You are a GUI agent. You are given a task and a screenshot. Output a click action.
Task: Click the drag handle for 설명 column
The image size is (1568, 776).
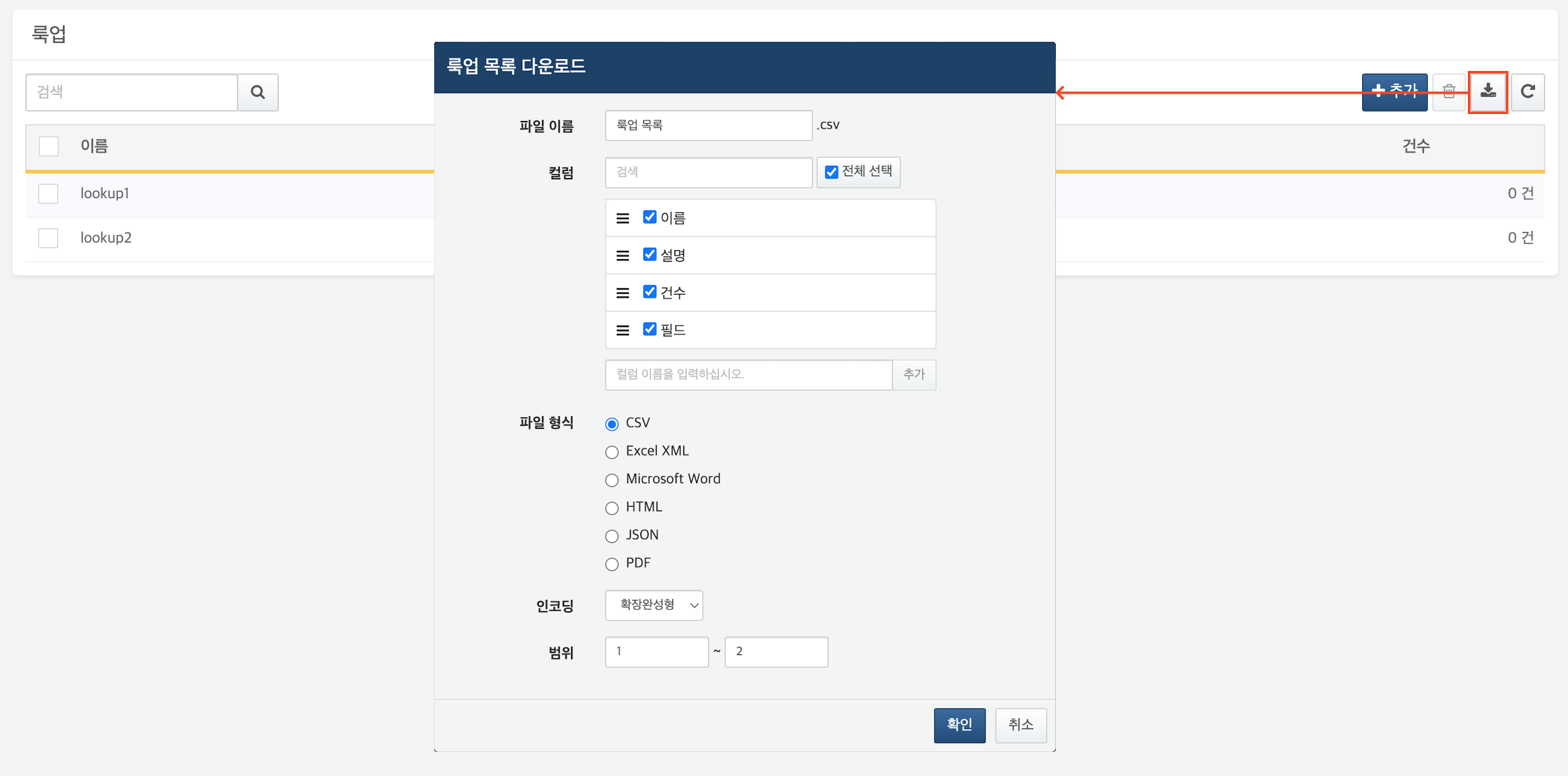pos(623,255)
